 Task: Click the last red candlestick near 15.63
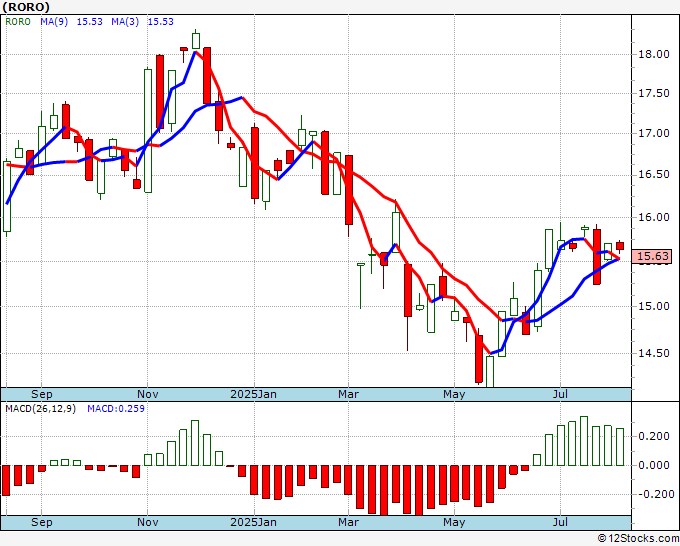tap(620, 246)
